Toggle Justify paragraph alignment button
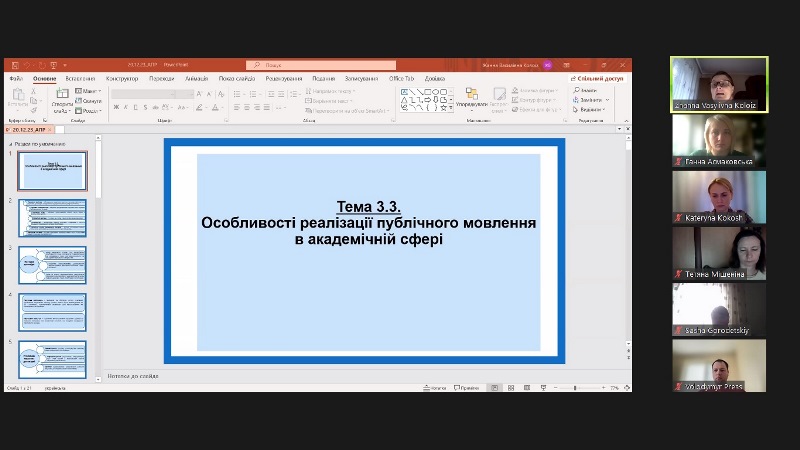 click(266, 107)
